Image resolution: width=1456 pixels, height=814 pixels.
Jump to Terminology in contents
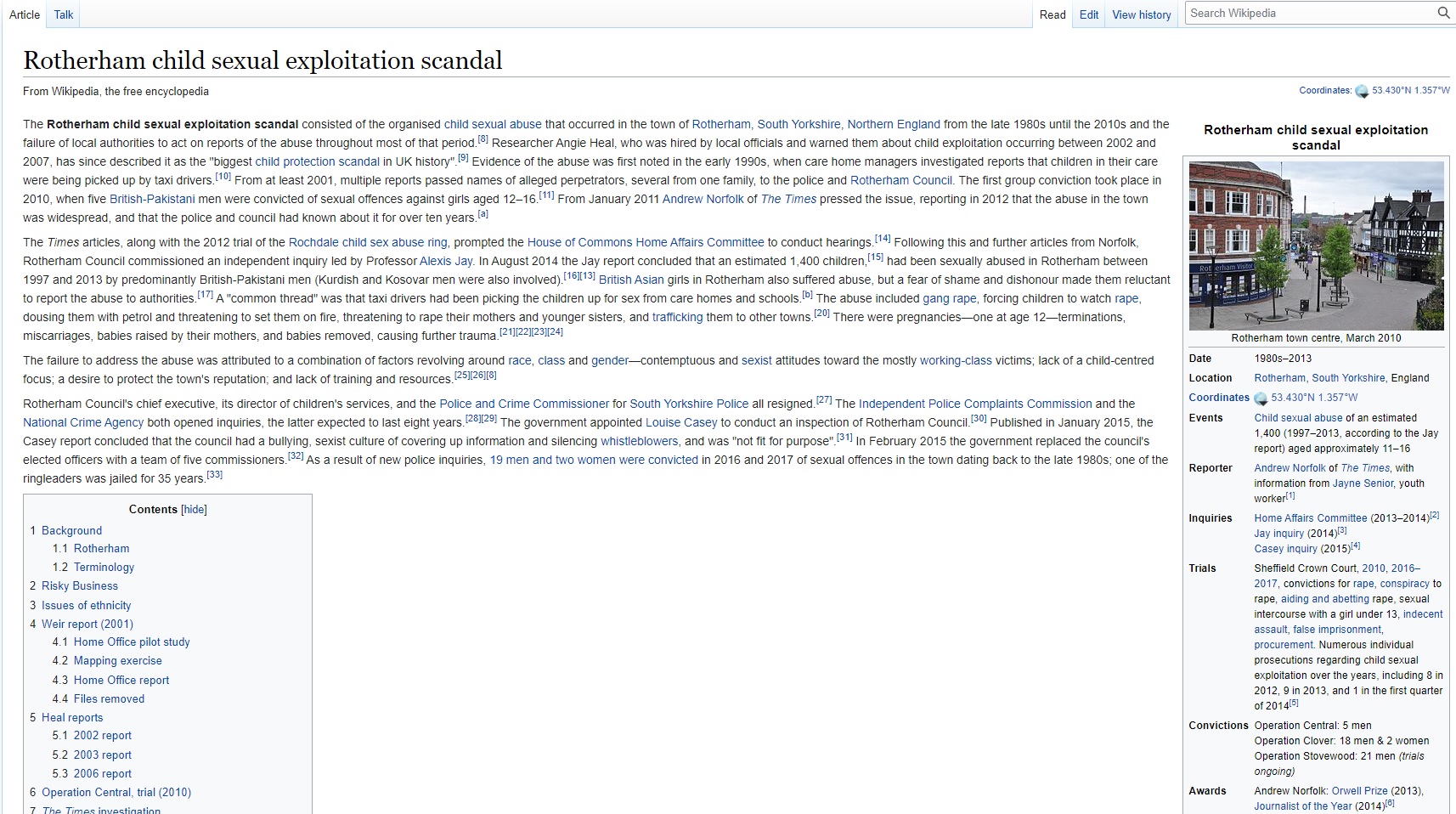pyautogui.click(x=104, y=567)
